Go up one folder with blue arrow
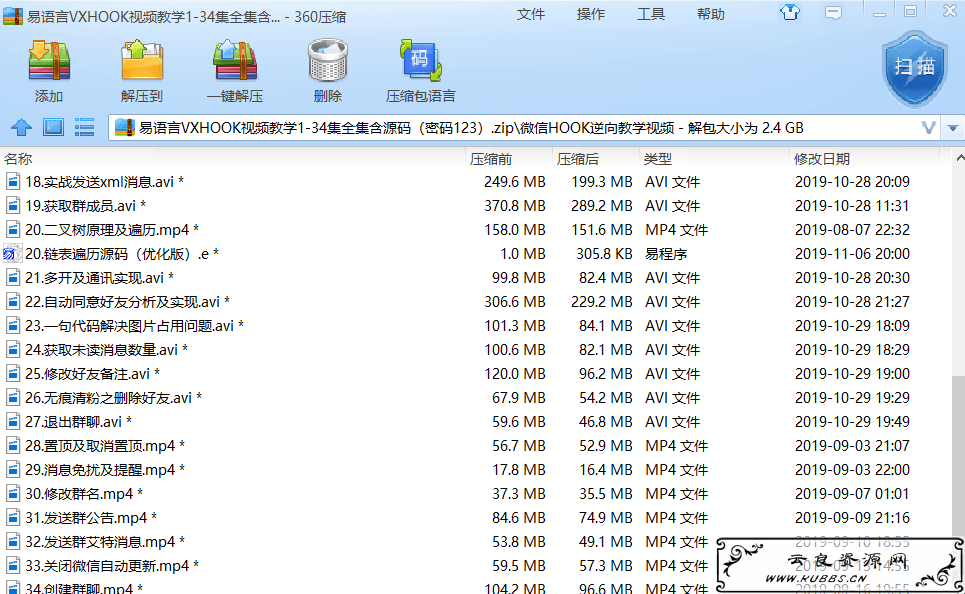 pos(22,127)
